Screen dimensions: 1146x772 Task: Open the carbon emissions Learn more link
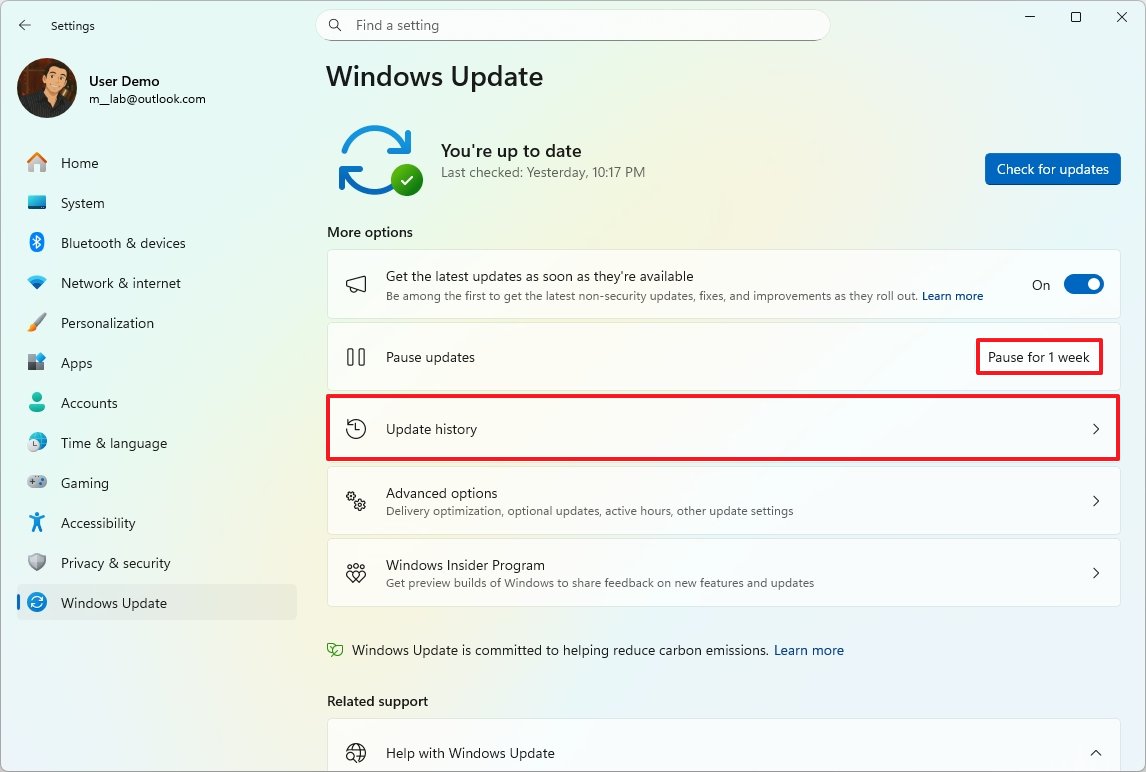coord(808,650)
